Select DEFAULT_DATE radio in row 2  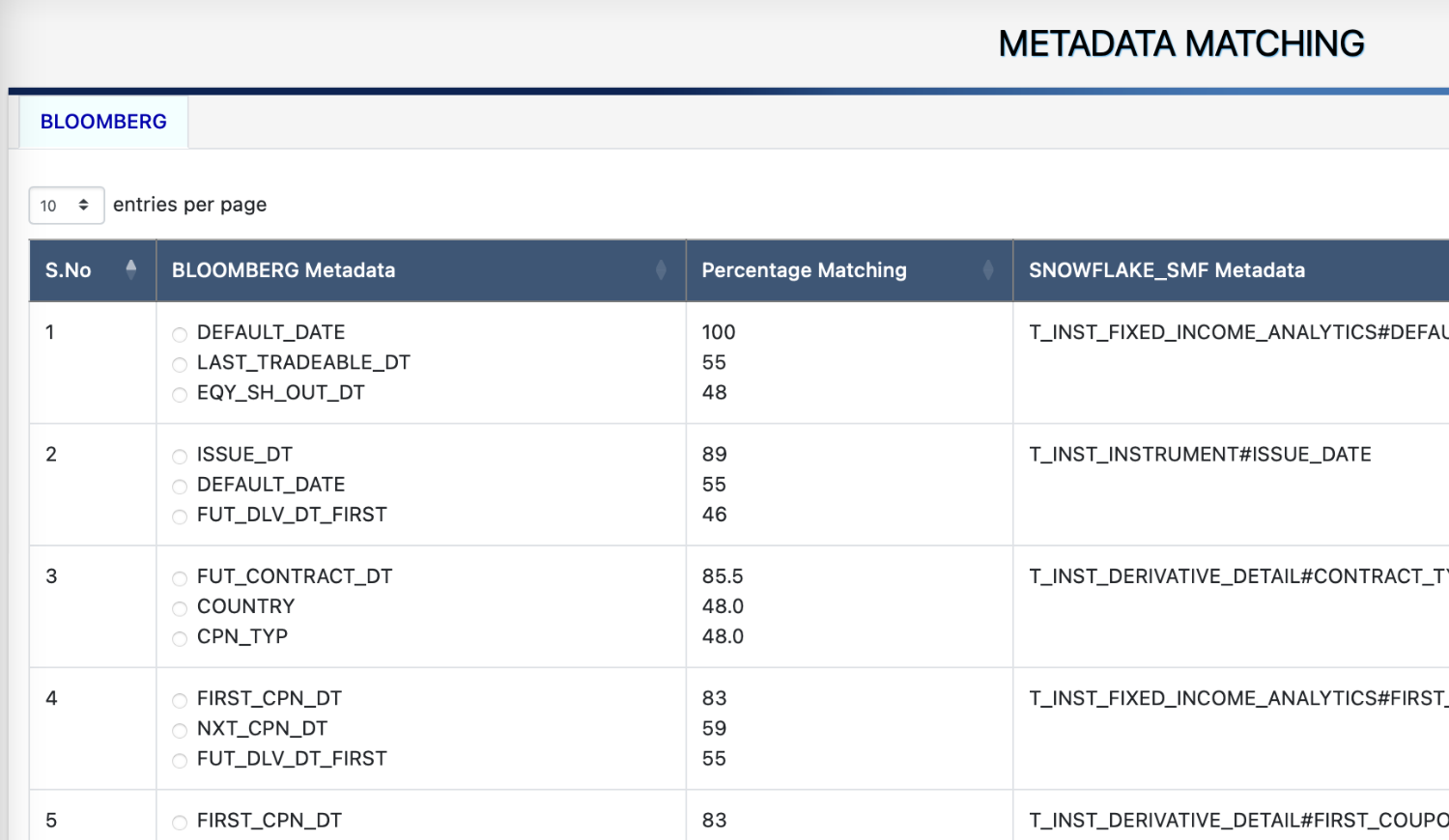coord(180,487)
